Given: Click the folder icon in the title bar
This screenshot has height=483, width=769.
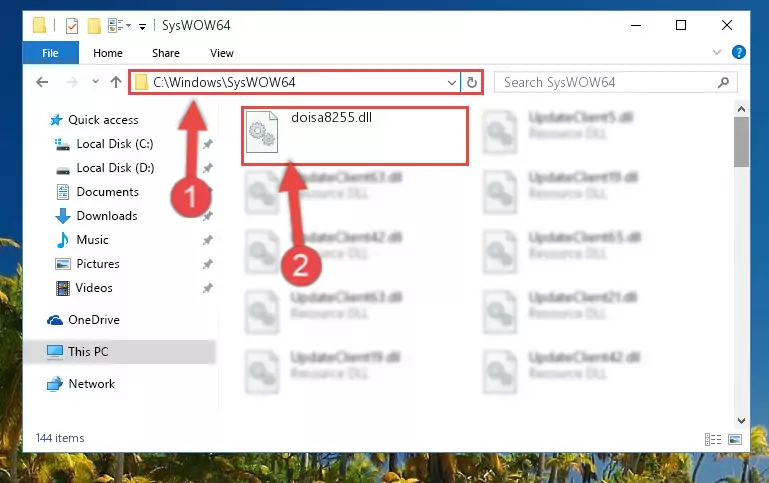Looking at the screenshot, I should pos(39,25).
